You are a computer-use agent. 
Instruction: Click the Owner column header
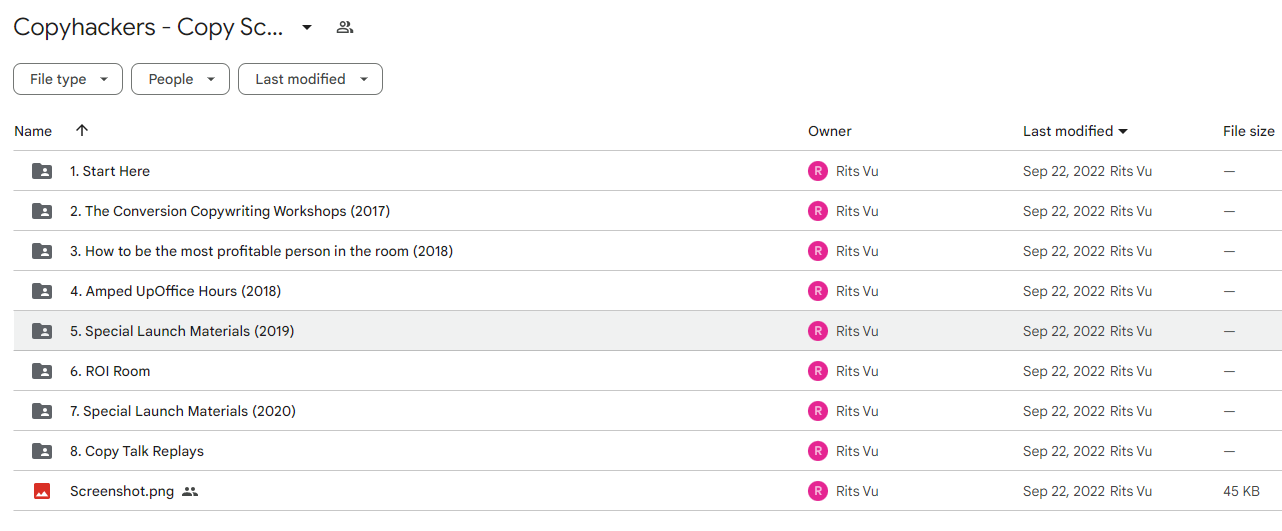click(x=830, y=131)
